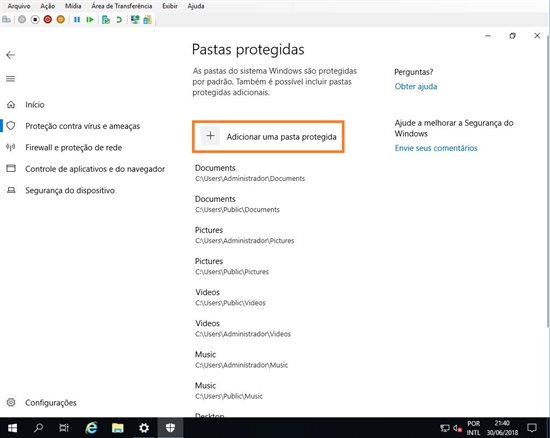Open the Exibir menu
This screenshot has width=550, height=438.
click(170, 6)
